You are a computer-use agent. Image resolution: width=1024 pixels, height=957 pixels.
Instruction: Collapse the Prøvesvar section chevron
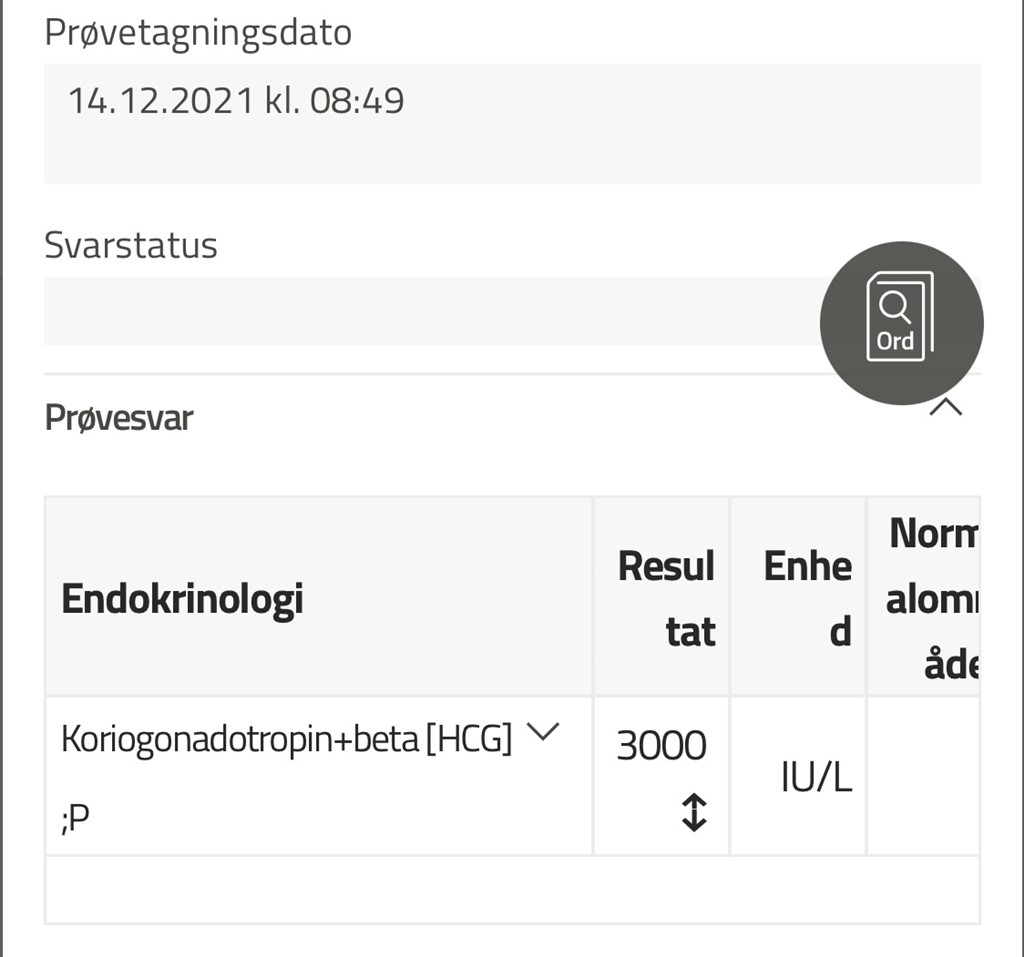946,407
